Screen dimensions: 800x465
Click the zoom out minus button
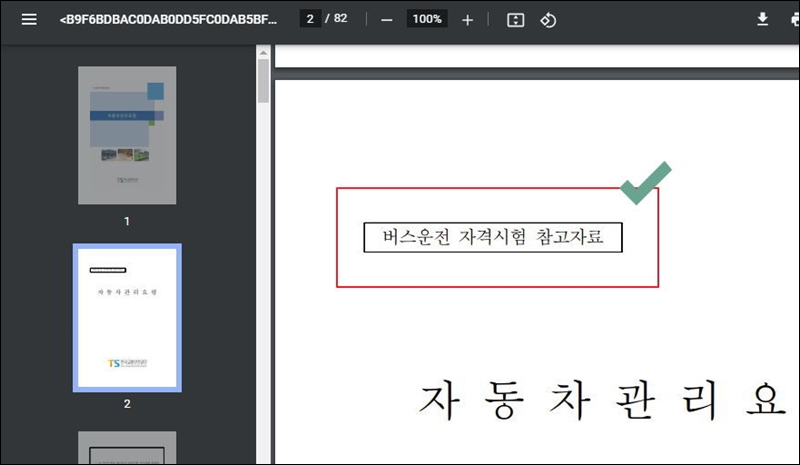(387, 20)
